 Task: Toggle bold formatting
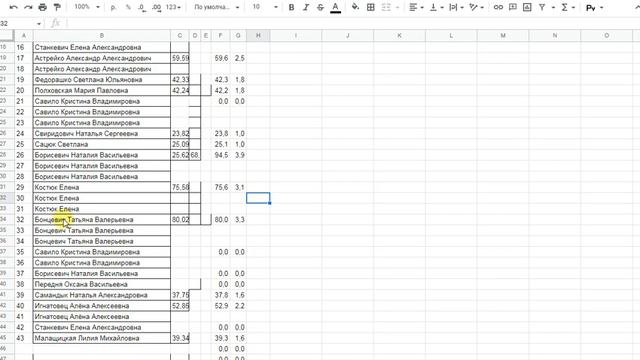(x=291, y=7)
